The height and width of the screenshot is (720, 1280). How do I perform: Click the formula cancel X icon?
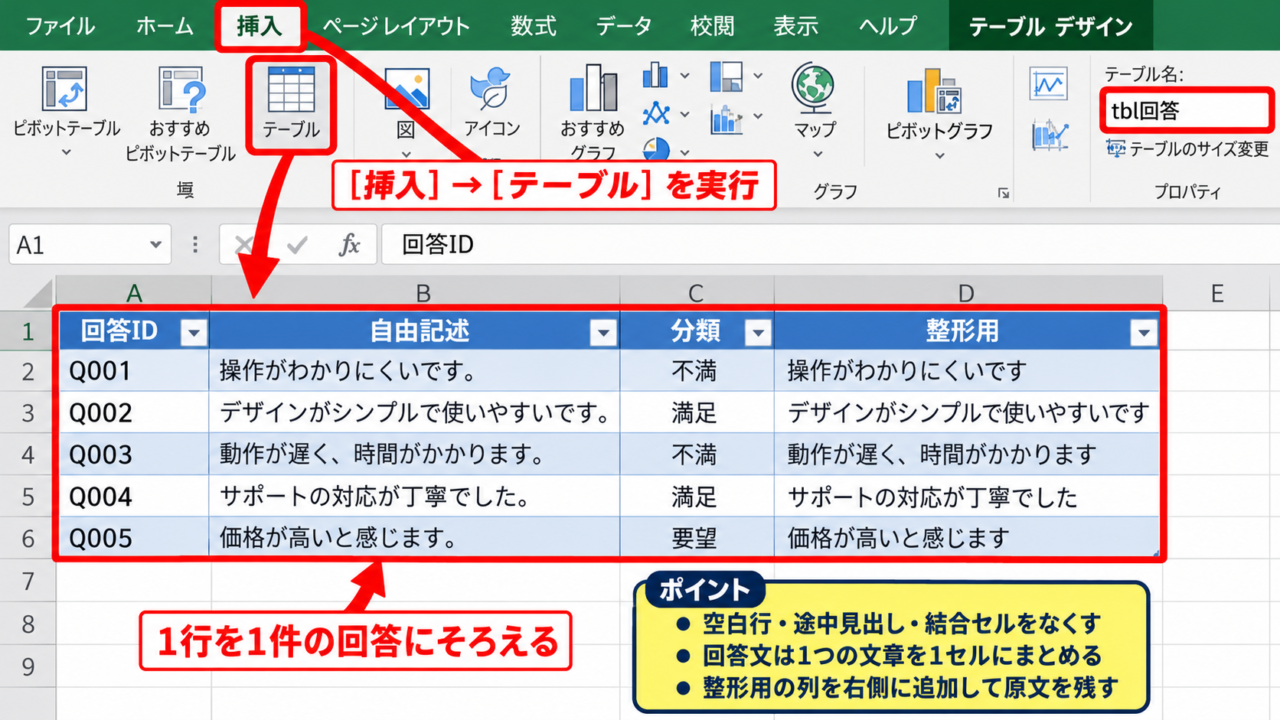(x=244, y=245)
